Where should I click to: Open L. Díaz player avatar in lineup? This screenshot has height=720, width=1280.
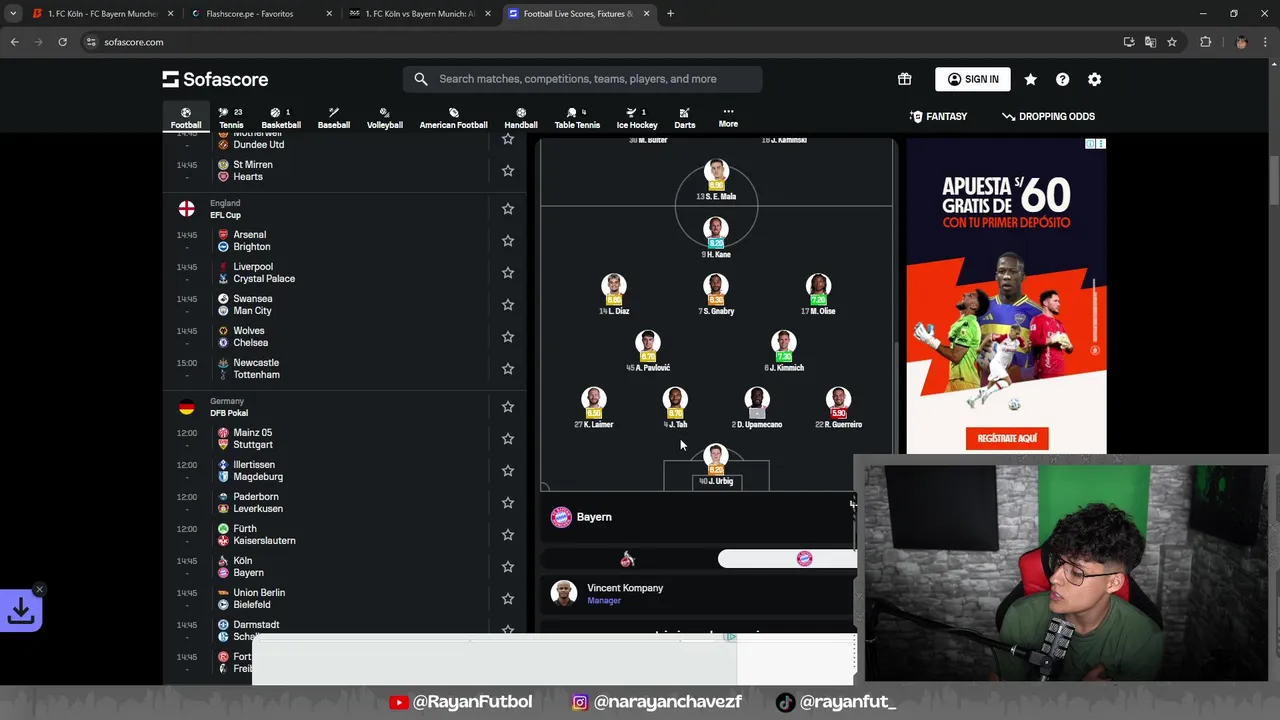(x=614, y=286)
